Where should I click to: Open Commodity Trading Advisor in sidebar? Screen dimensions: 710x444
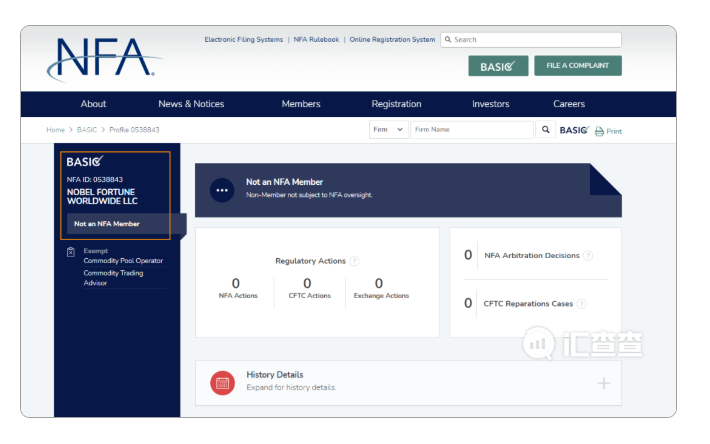coord(113,278)
